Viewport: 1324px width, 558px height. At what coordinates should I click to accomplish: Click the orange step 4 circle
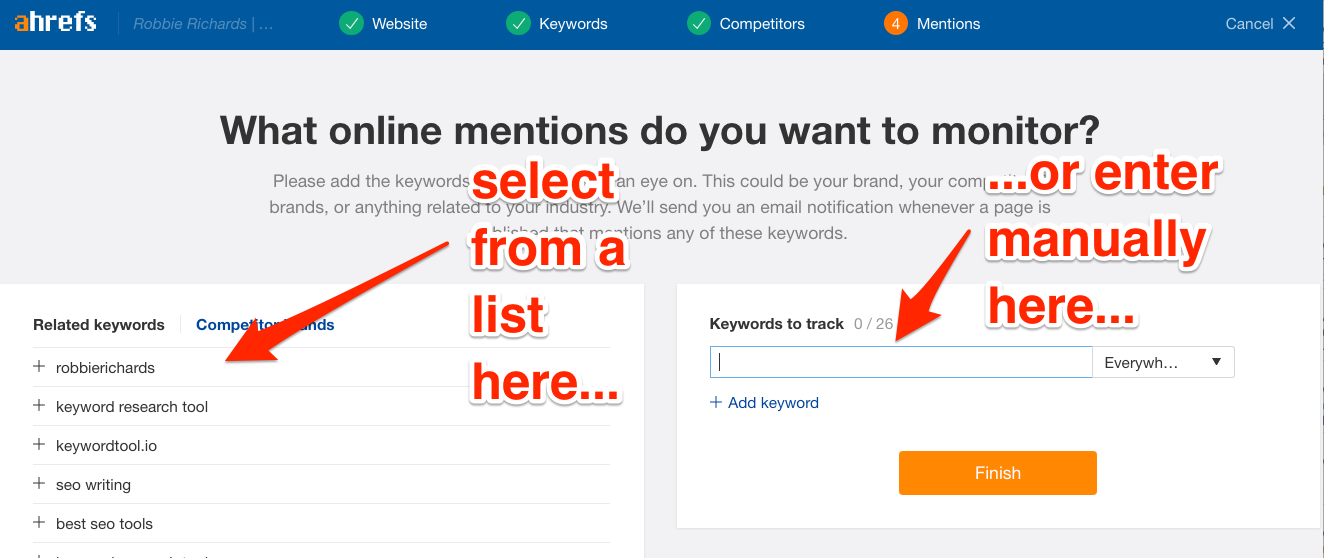pyautogui.click(x=896, y=23)
